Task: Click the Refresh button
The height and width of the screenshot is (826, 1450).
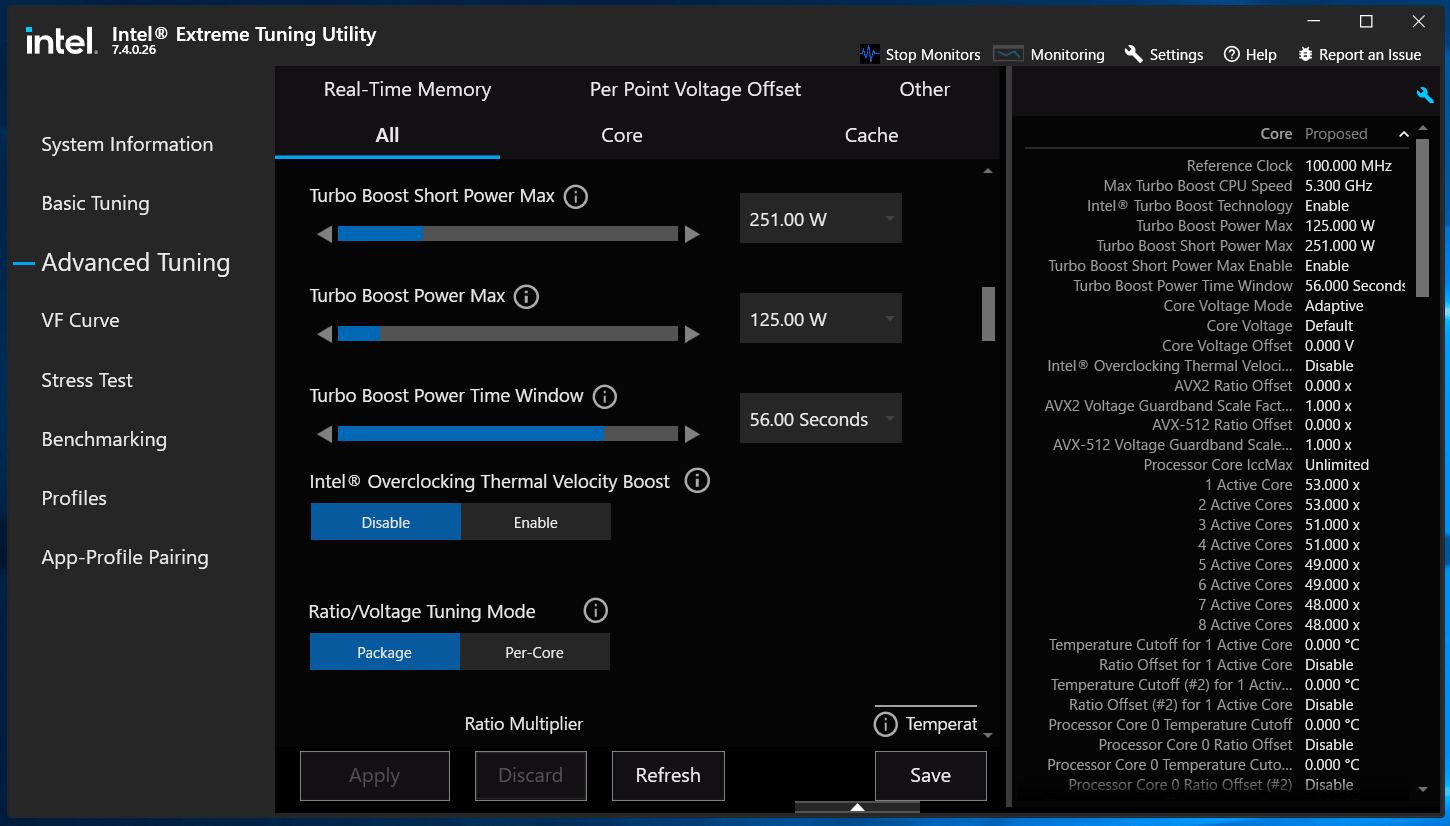Action: 668,775
